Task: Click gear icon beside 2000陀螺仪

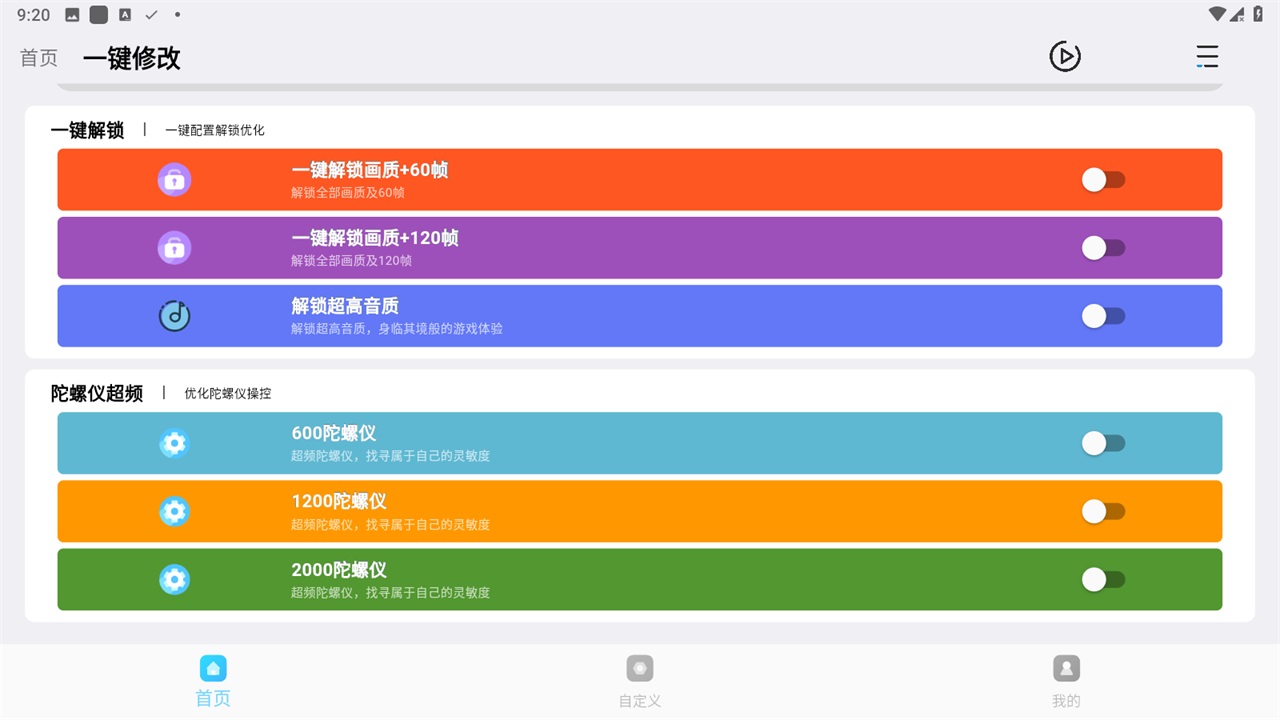Action: click(x=174, y=579)
